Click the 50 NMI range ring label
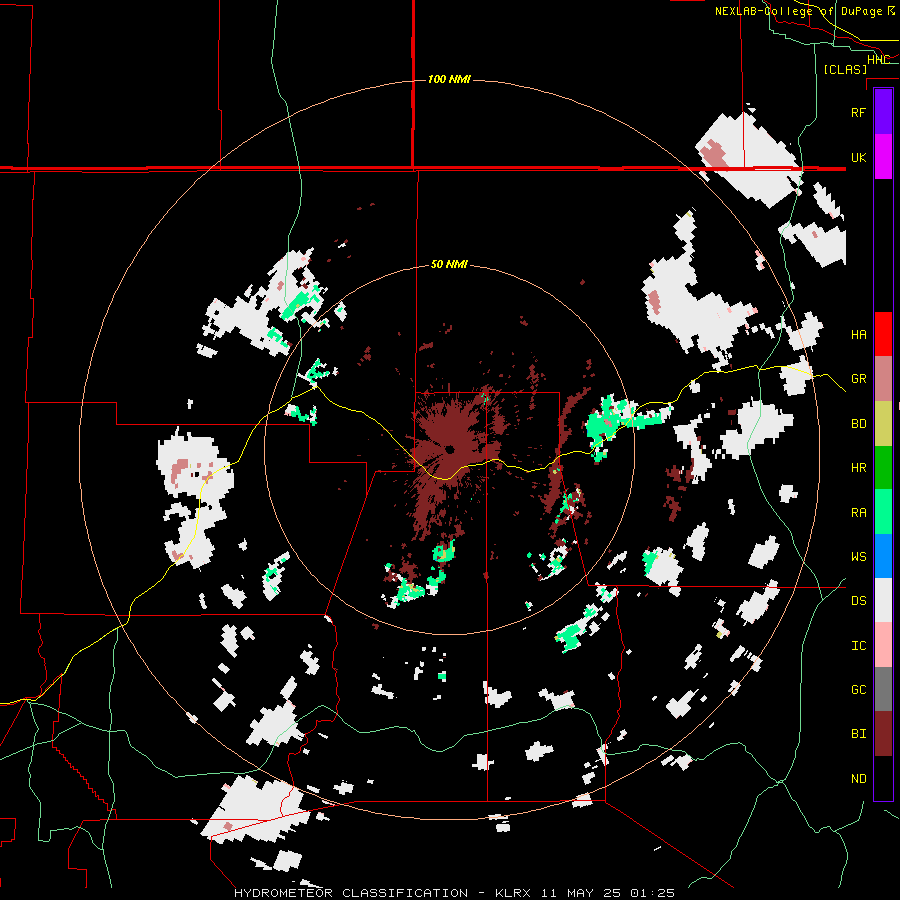 tap(449, 265)
